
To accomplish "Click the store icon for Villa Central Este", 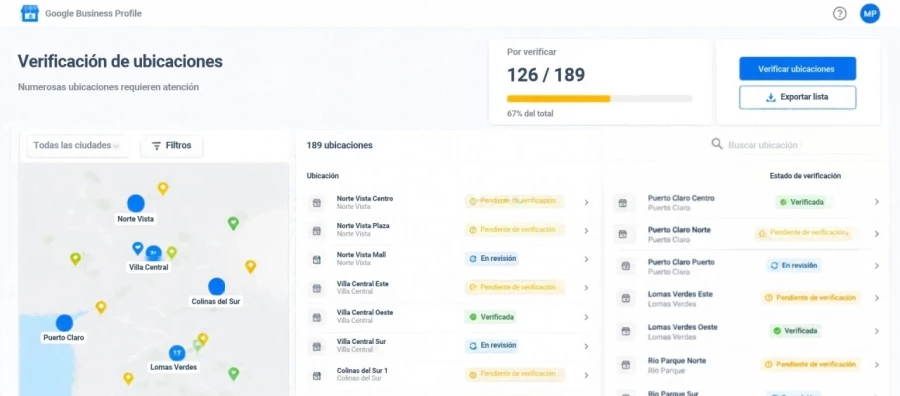I will [x=316, y=288].
